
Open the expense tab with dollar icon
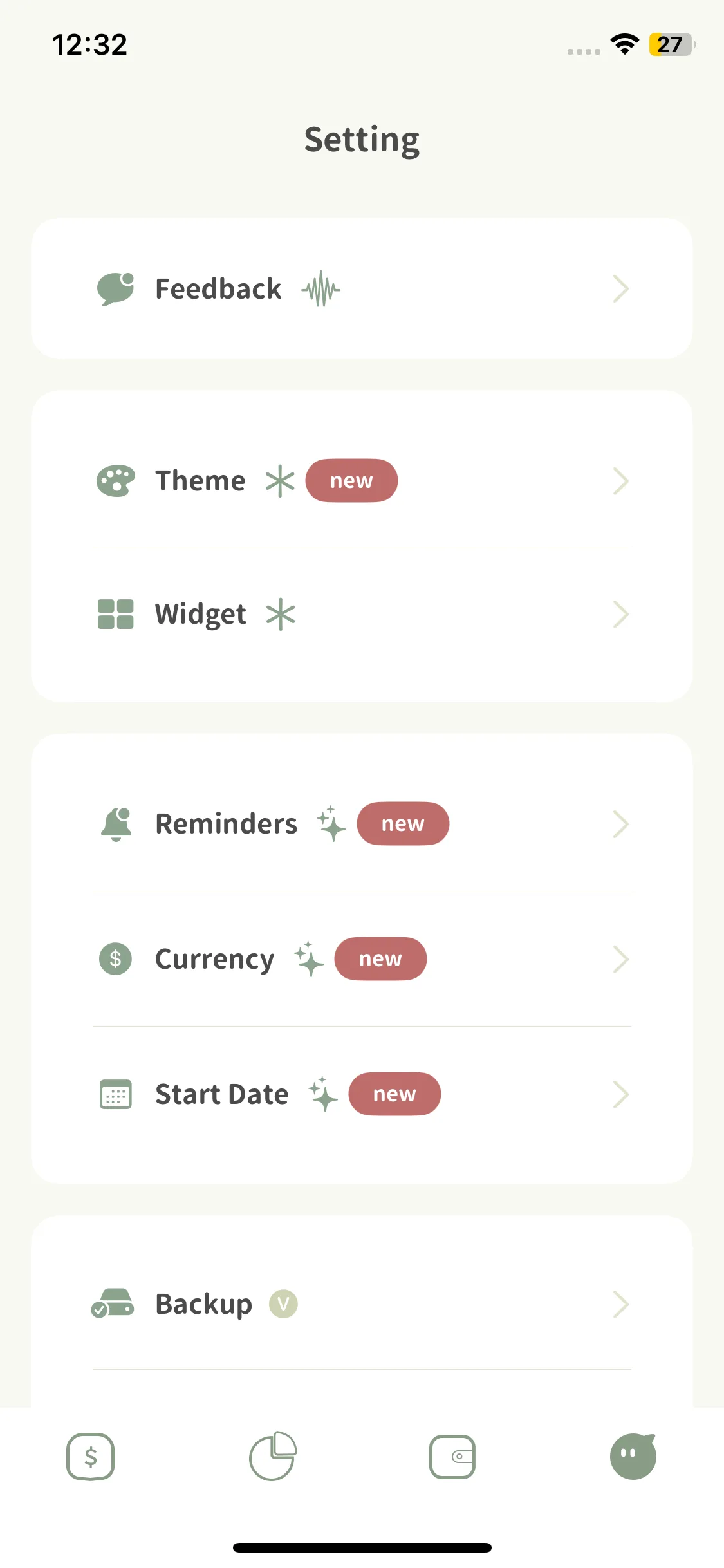[x=91, y=1457]
